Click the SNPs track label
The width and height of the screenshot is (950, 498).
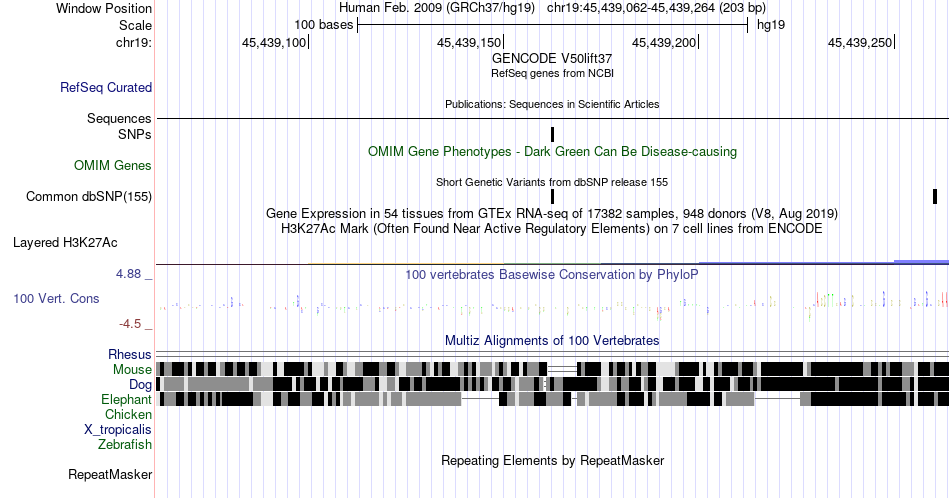tap(135, 134)
